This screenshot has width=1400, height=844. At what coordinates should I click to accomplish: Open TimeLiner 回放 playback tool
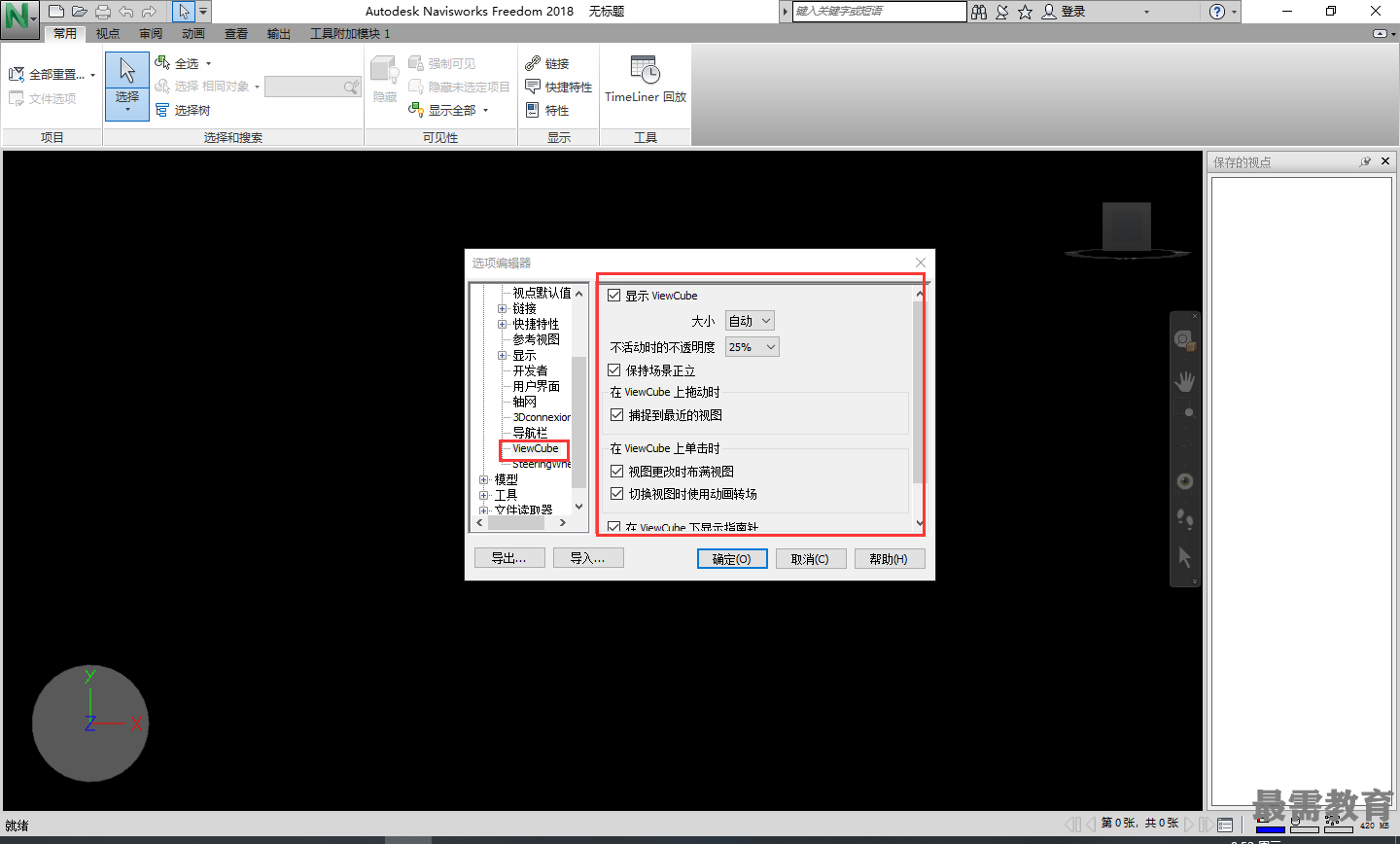coord(646,80)
